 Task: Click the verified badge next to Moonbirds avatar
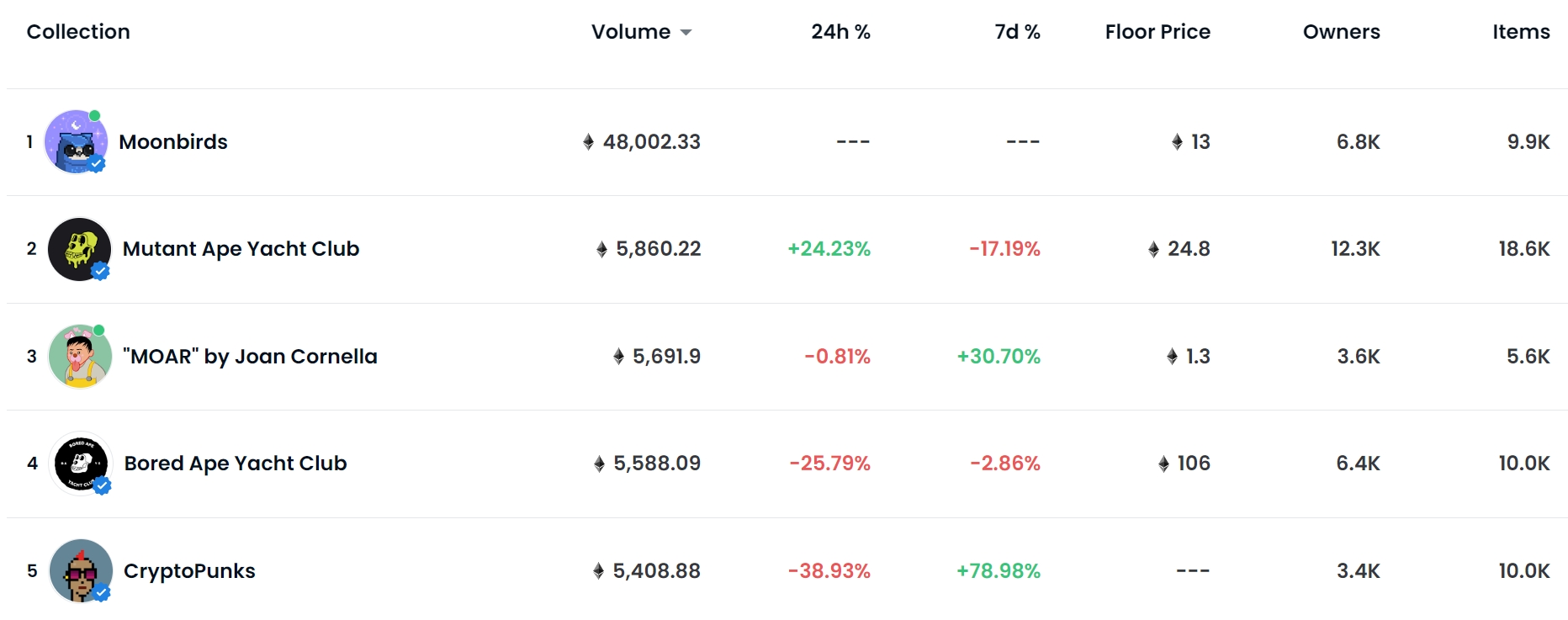pos(95,164)
